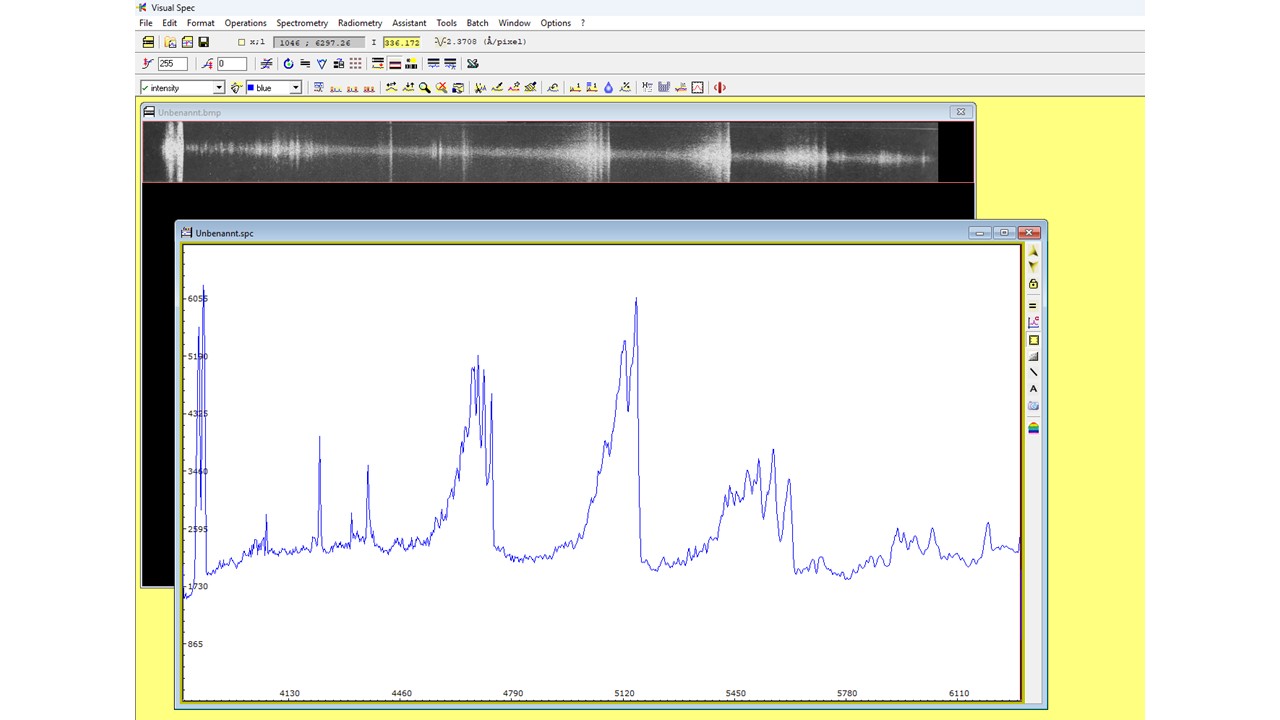
Task: Open the Spectrometry menu
Action: pyautogui.click(x=302, y=23)
